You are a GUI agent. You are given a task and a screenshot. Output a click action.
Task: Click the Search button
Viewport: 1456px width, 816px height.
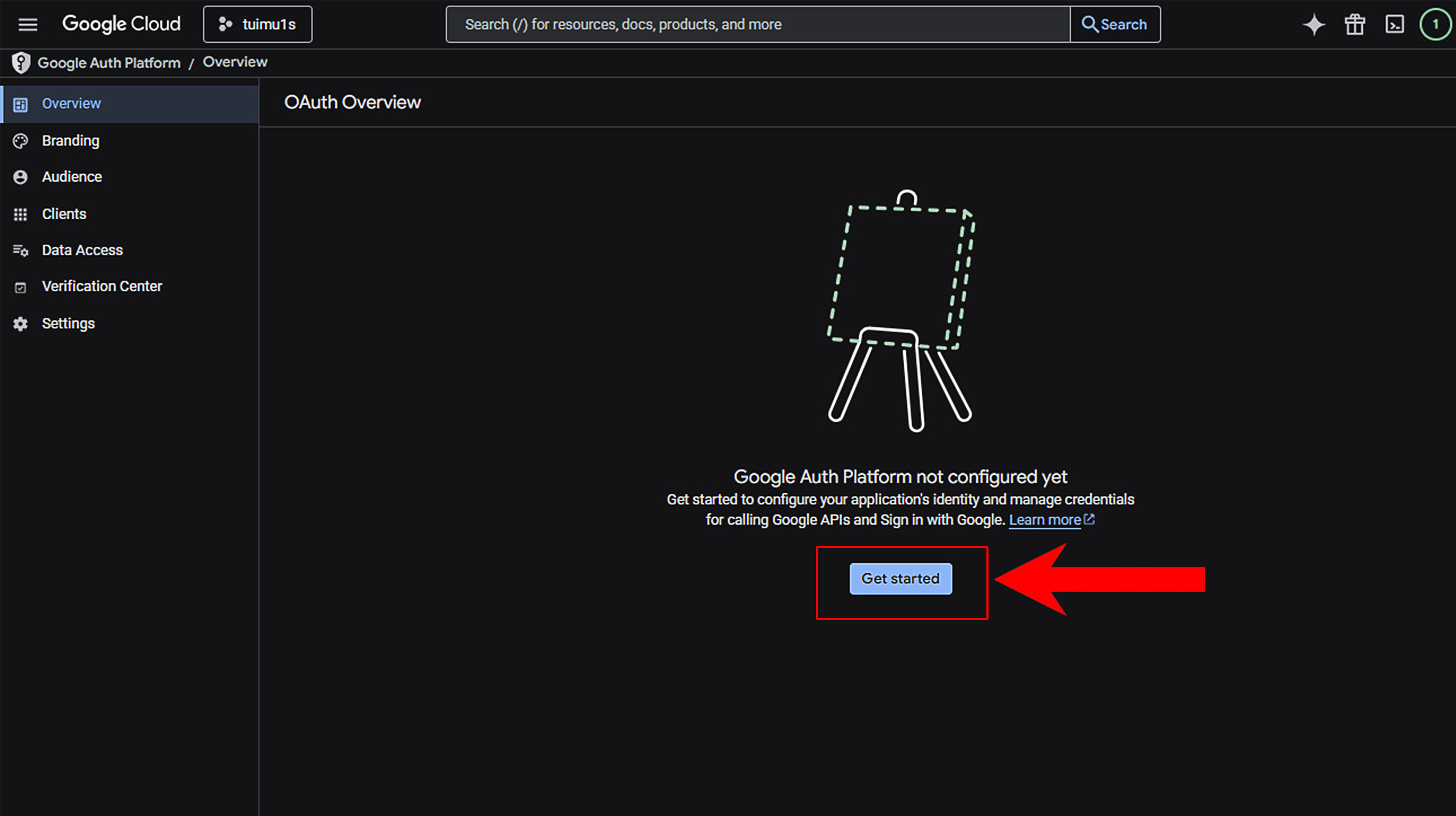tap(1115, 24)
